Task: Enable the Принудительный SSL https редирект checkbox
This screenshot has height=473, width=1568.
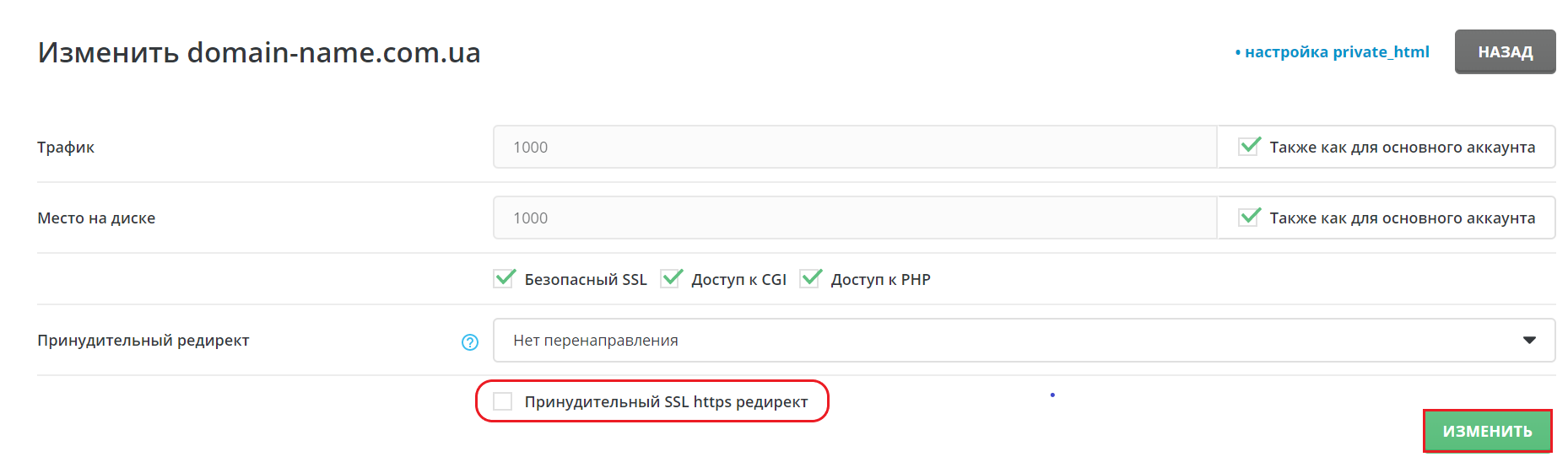Action: point(503,401)
